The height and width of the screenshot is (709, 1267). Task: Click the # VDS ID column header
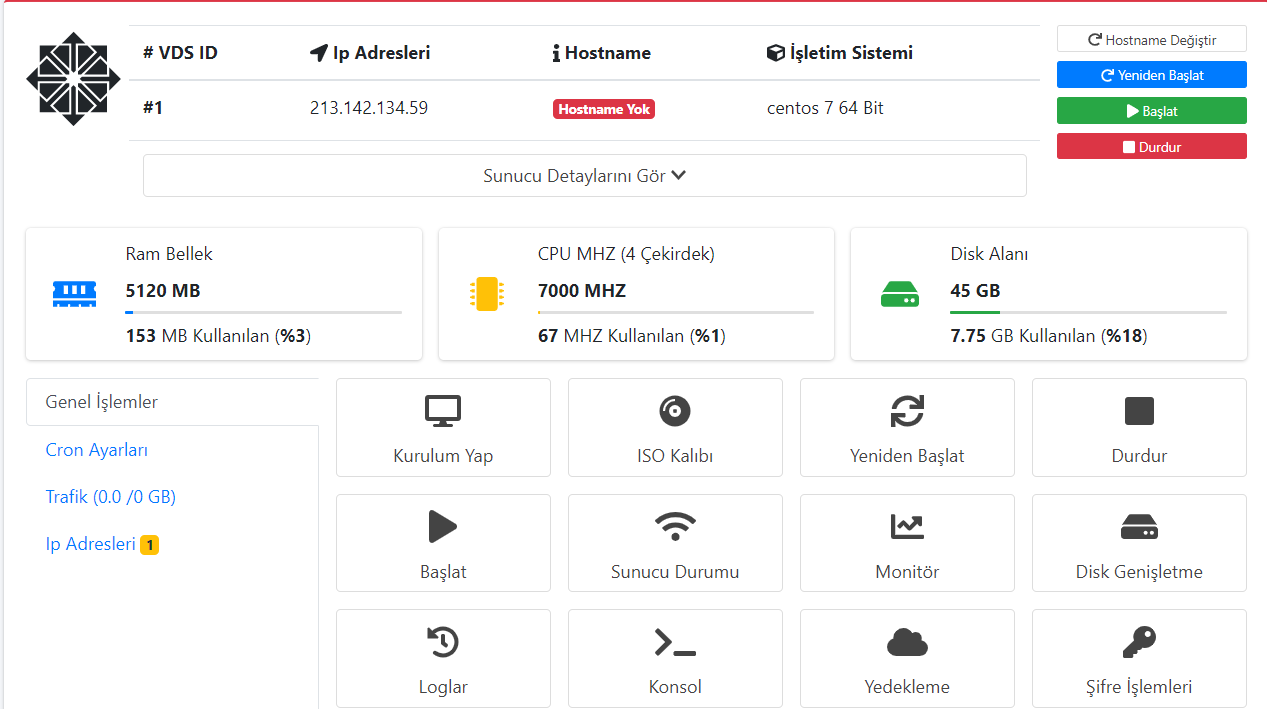(x=180, y=53)
